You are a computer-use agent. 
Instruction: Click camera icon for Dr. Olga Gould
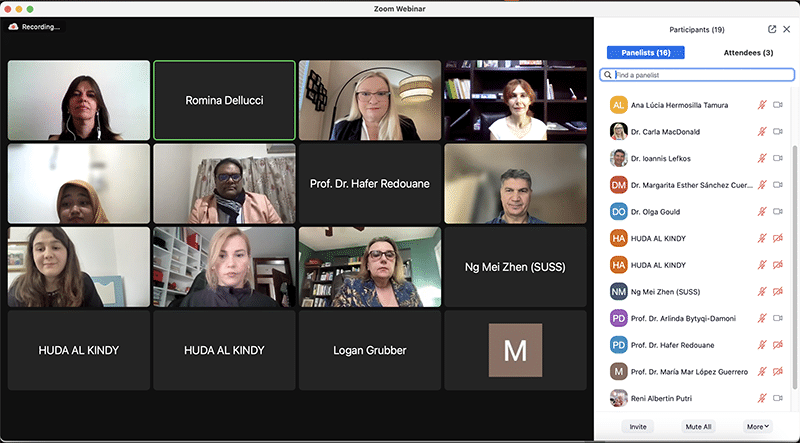(x=778, y=211)
